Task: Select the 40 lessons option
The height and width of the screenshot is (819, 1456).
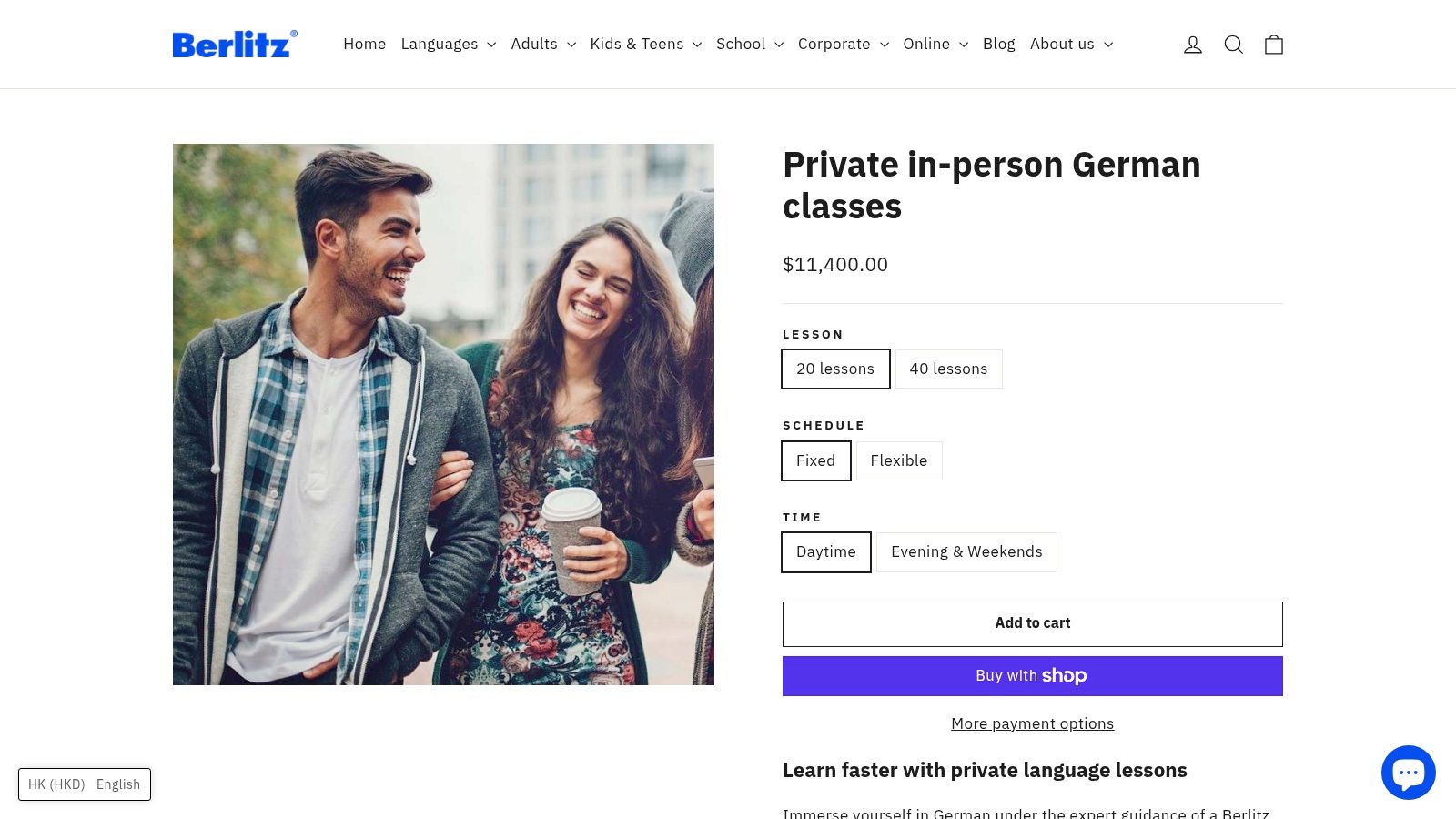Action: [x=948, y=369]
